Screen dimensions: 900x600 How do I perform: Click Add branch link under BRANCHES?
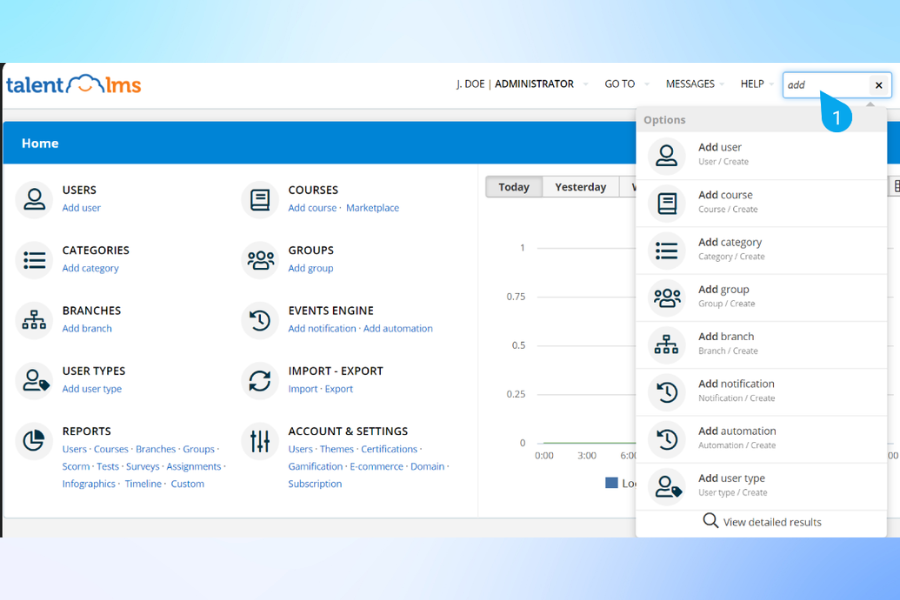tap(87, 328)
